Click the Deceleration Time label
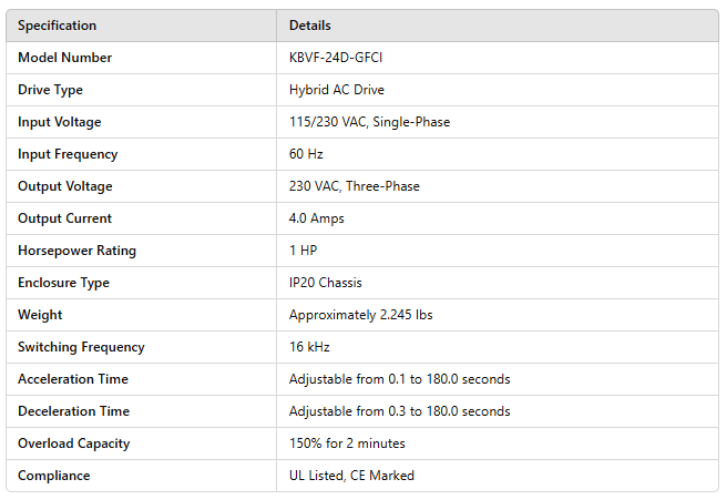This screenshot has width=727, height=500. click(x=73, y=411)
